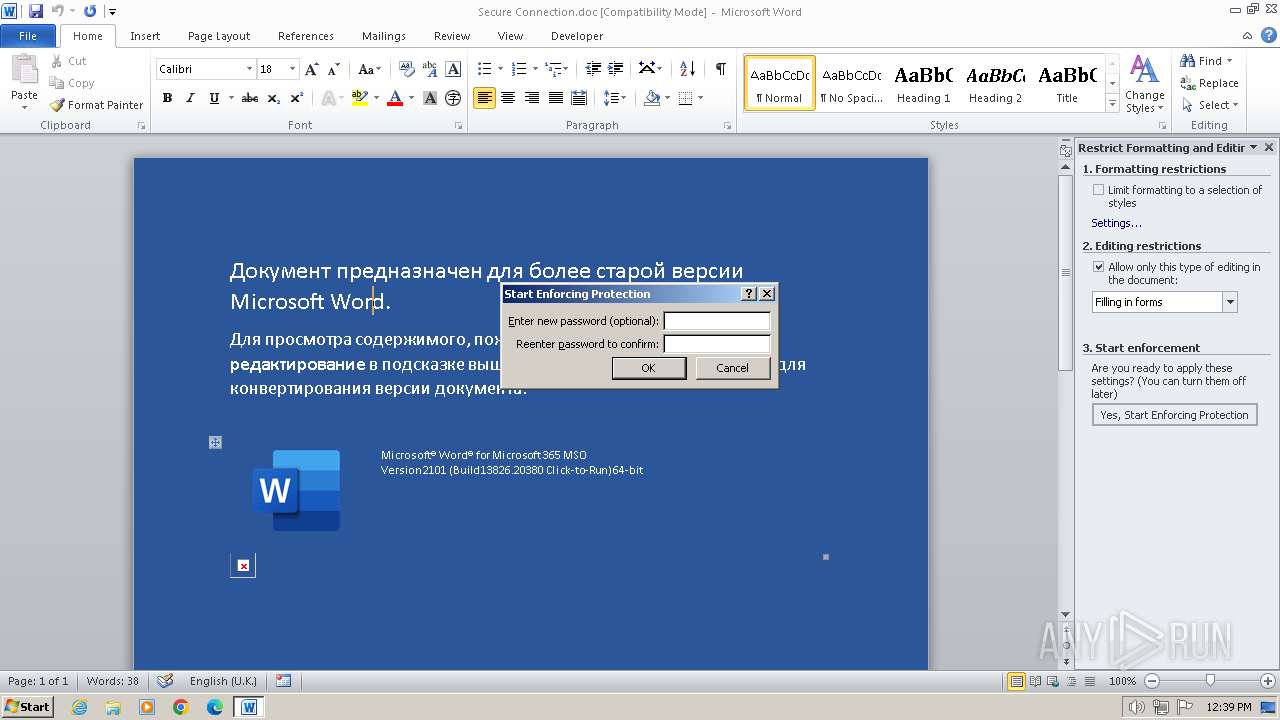Viewport: 1280px width, 720px height.
Task: Justify paragraph text
Action: (556, 98)
